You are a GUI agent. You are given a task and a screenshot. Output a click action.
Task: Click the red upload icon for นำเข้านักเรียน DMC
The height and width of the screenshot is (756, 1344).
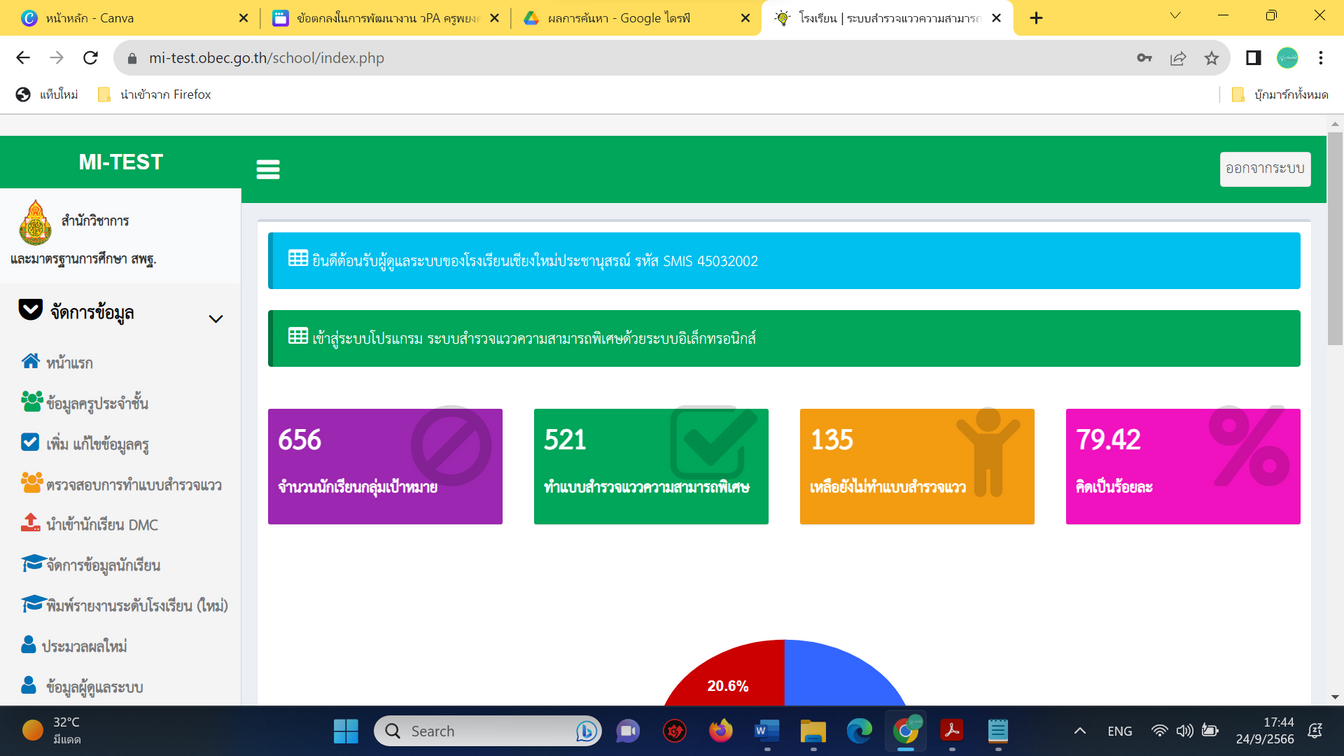click(31, 524)
